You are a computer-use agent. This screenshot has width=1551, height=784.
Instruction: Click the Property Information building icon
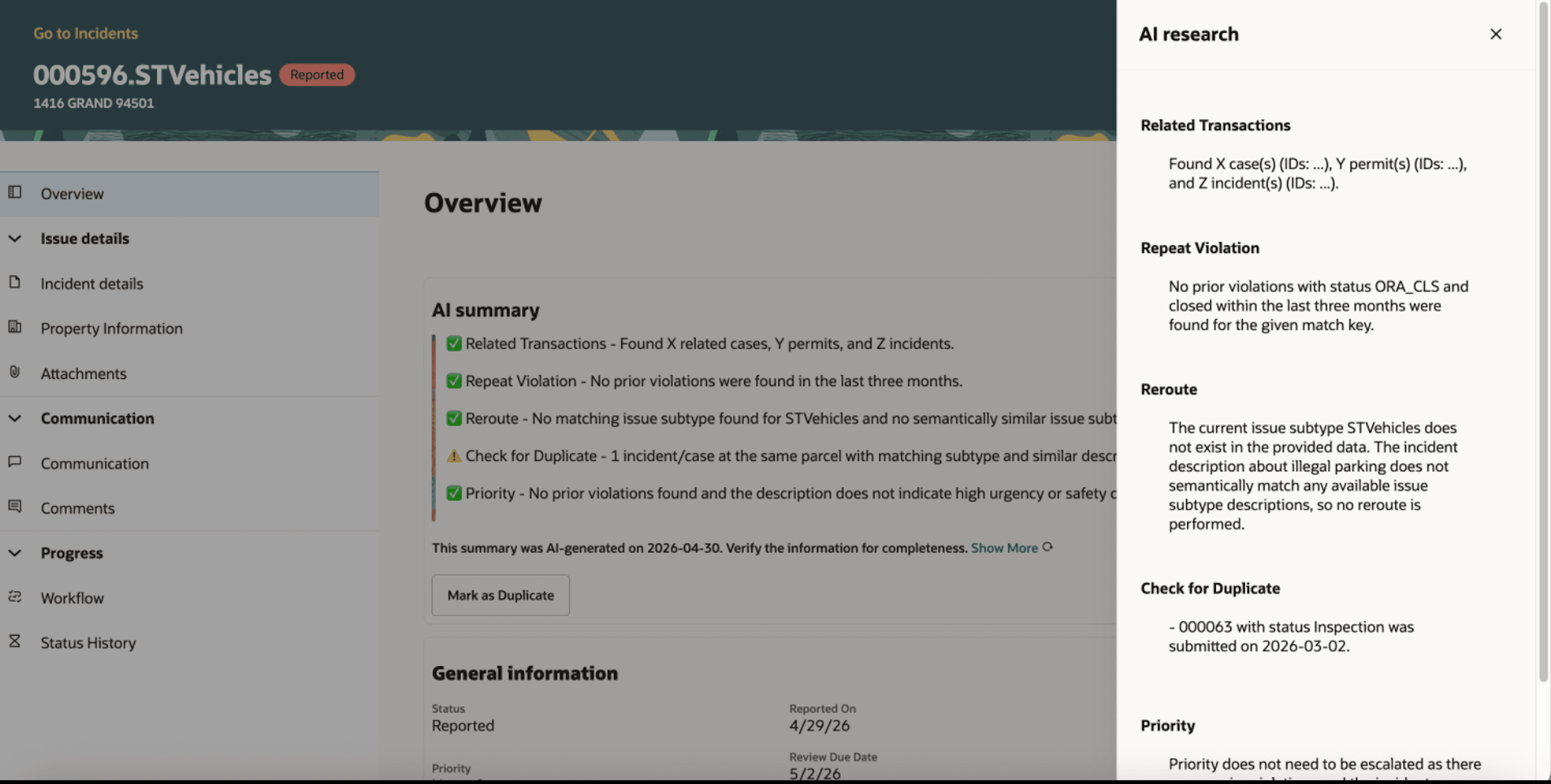tap(15, 326)
